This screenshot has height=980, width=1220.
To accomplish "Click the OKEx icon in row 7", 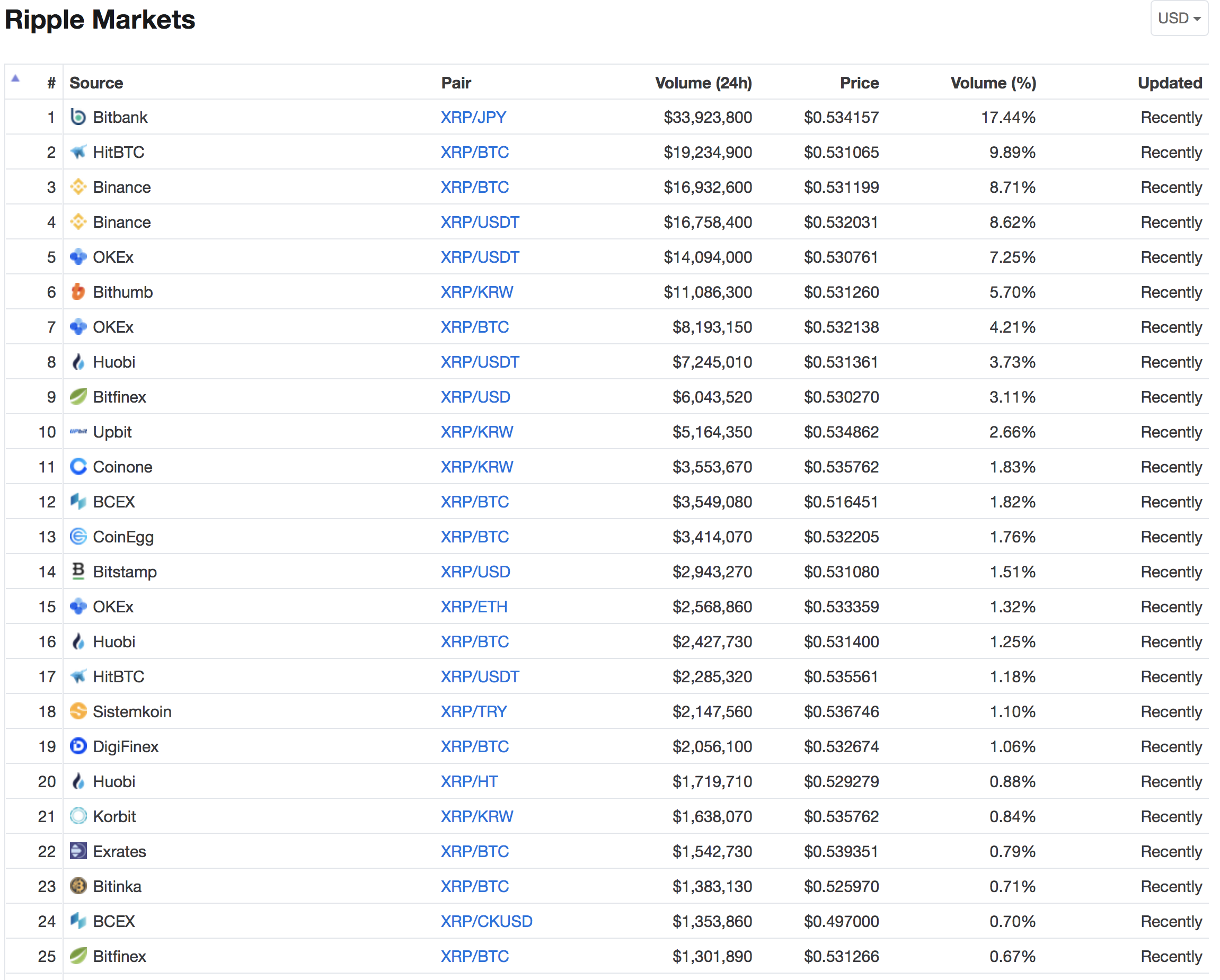I will tap(78, 327).
